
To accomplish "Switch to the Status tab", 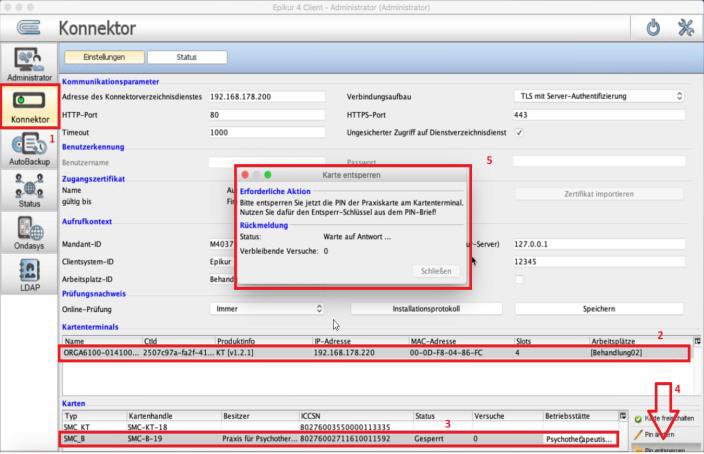I will [187, 57].
